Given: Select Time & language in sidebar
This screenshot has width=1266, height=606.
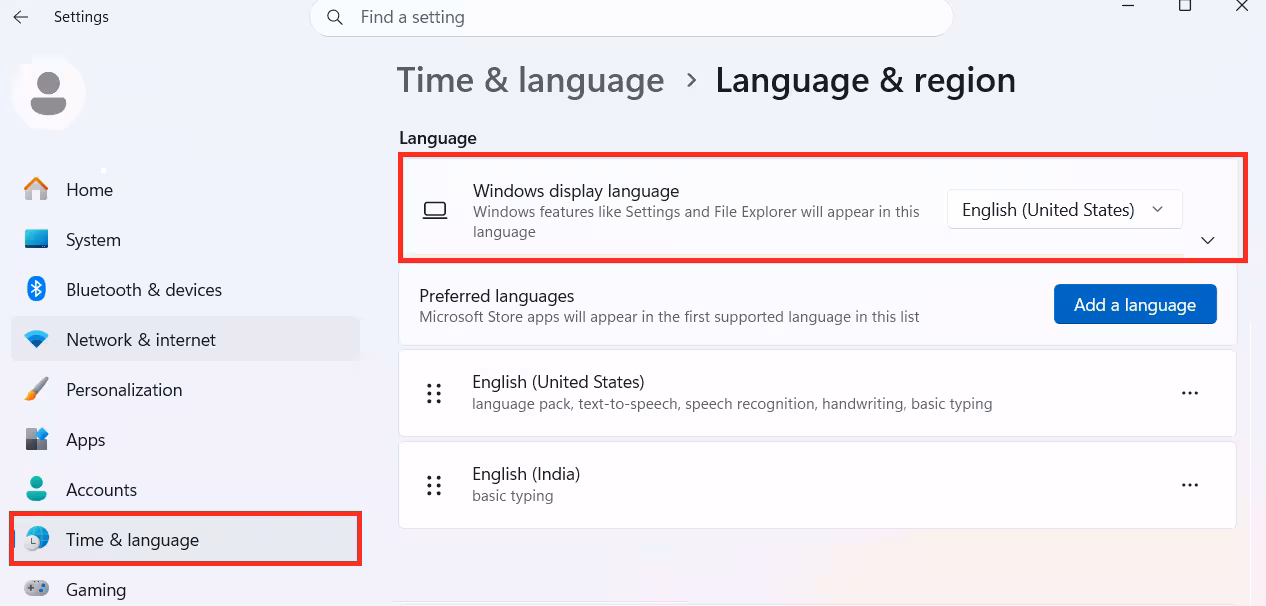Looking at the screenshot, I should (x=185, y=539).
